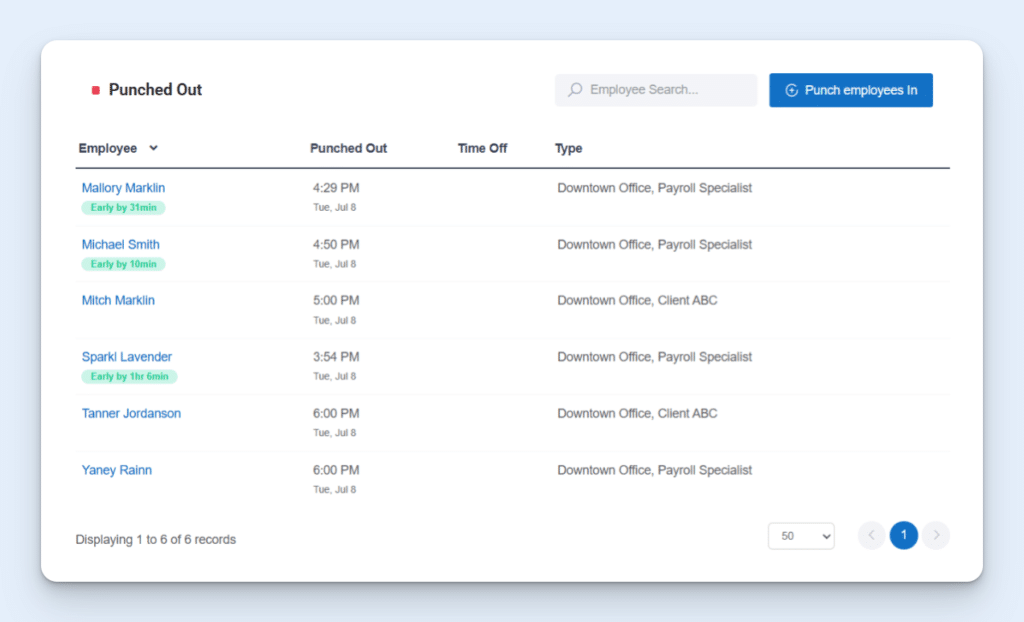Click the Early by 1hr 6min badge
Viewport: 1024px width, 622px height.
(x=129, y=377)
